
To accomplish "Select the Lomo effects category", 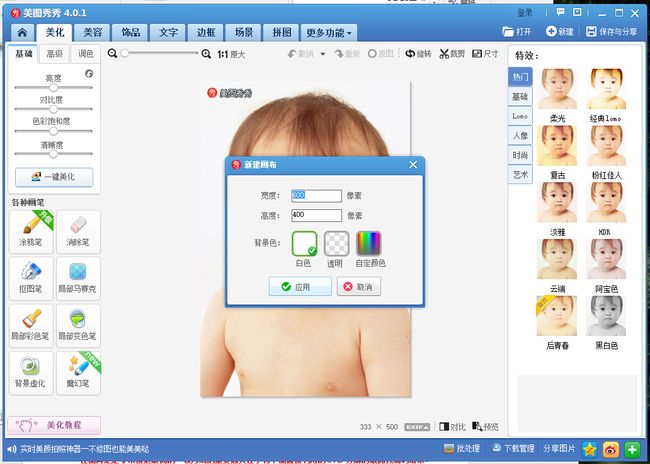I will tap(520, 116).
